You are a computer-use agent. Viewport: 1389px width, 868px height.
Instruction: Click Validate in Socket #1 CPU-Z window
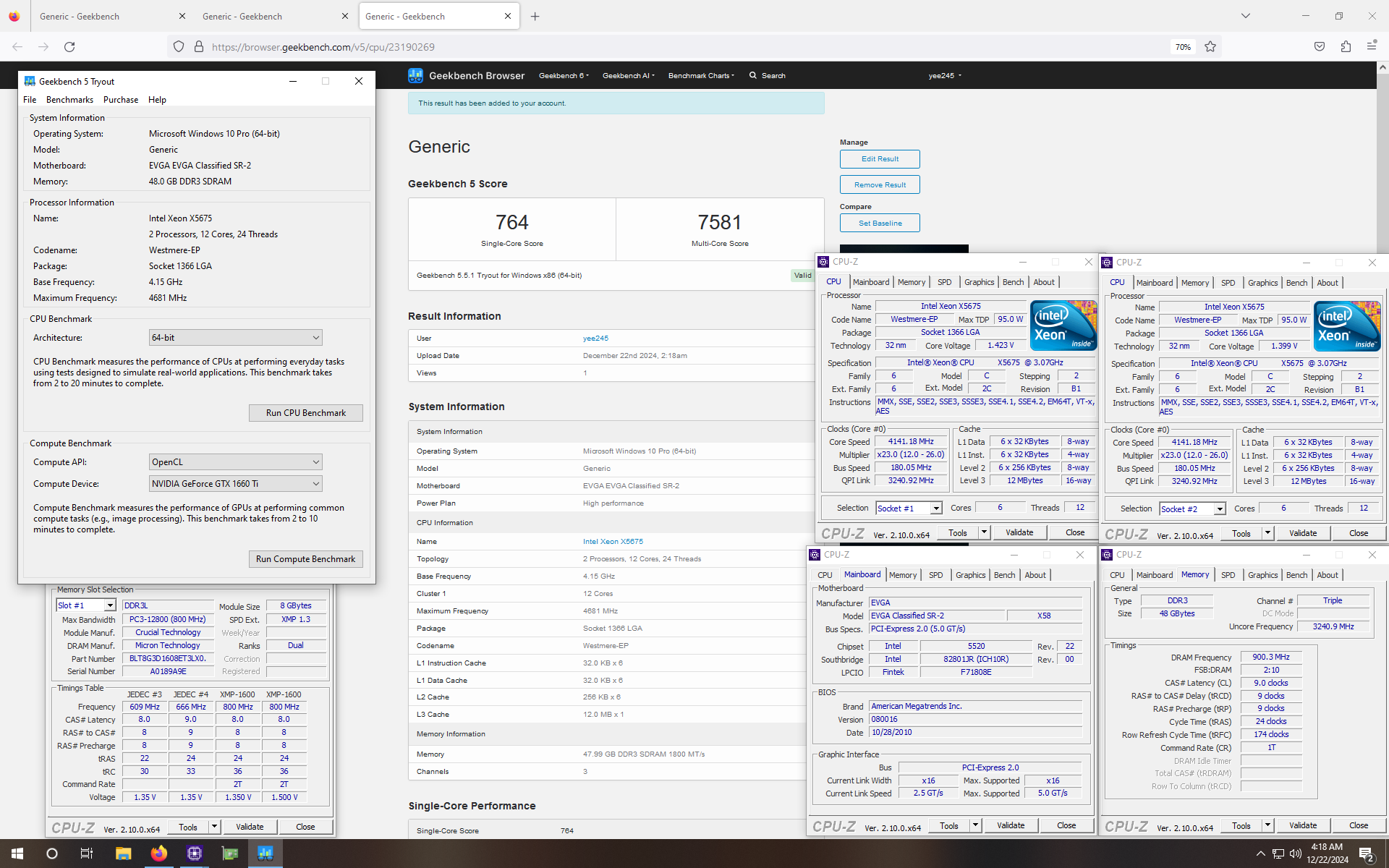[x=1019, y=532]
